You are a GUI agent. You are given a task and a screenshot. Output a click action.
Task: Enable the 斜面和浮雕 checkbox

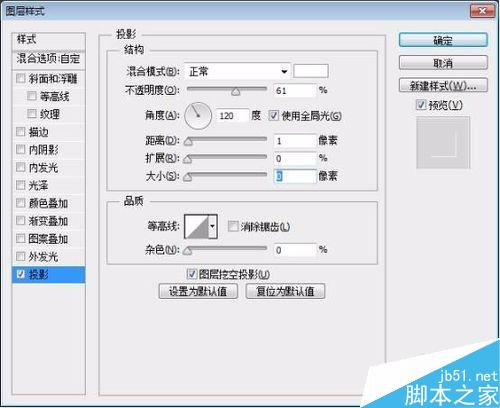tap(21, 79)
